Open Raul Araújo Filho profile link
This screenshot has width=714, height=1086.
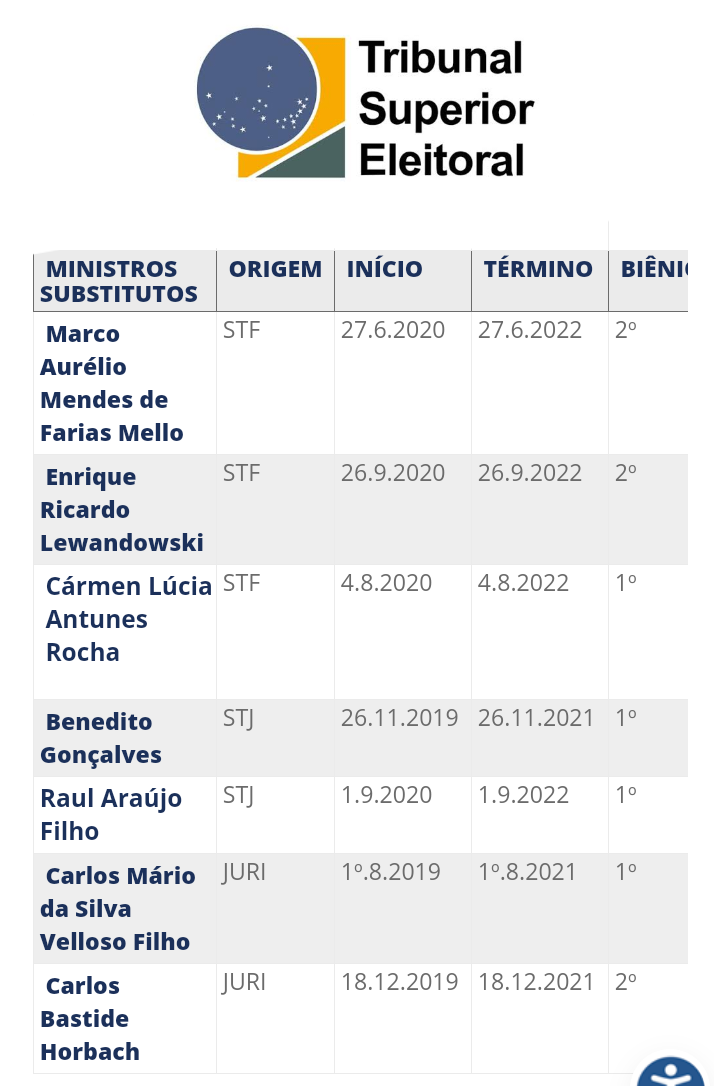[x=111, y=814]
